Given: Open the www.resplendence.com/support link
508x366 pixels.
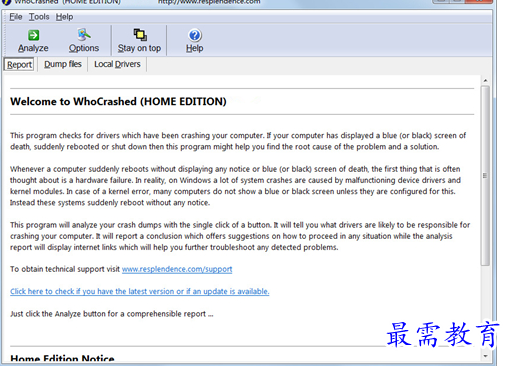Looking at the screenshot, I should (x=177, y=269).
